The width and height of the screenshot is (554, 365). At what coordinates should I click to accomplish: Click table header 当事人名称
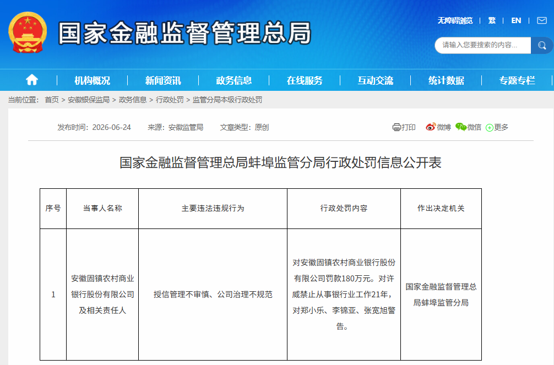pyautogui.click(x=102, y=208)
